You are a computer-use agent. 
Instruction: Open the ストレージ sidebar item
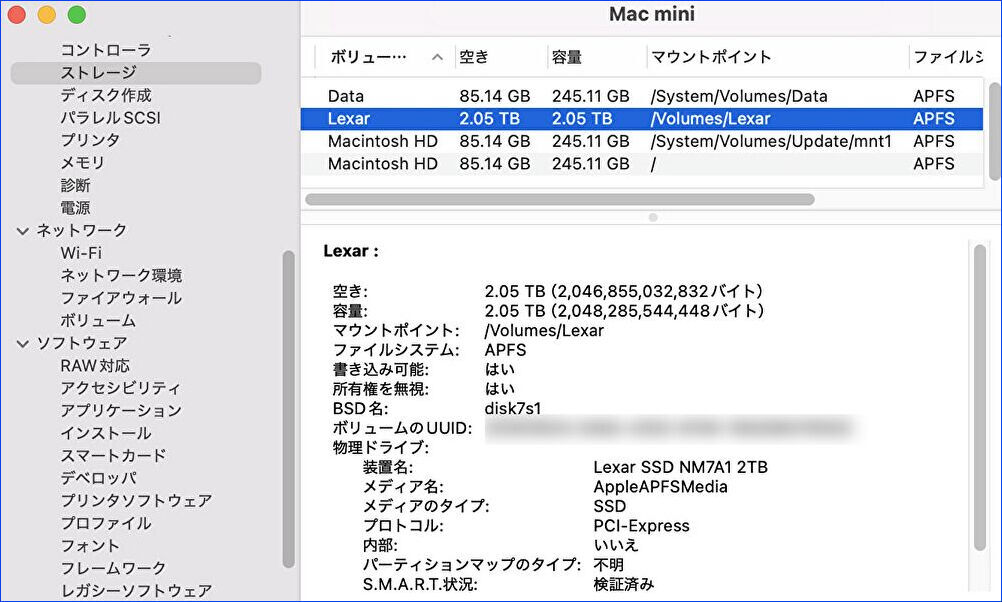[x=136, y=73]
